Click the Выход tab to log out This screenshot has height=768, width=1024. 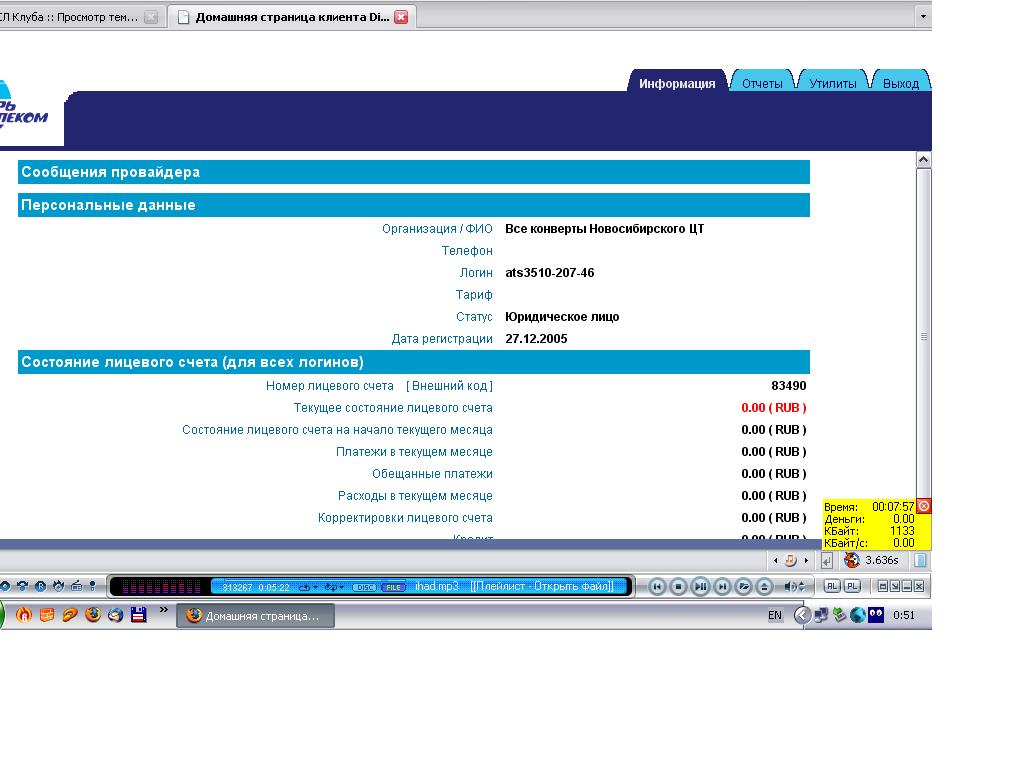(900, 83)
